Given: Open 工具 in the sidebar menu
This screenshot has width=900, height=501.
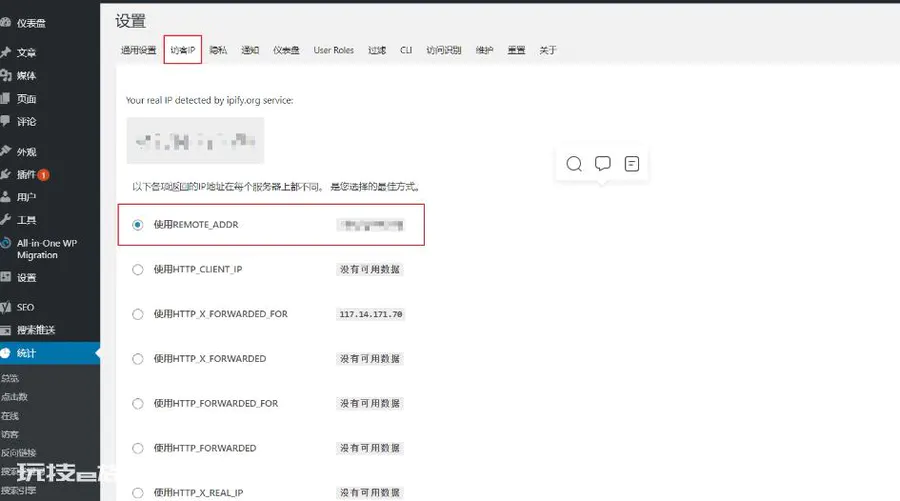Looking at the screenshot, I should tap(26, 220).
